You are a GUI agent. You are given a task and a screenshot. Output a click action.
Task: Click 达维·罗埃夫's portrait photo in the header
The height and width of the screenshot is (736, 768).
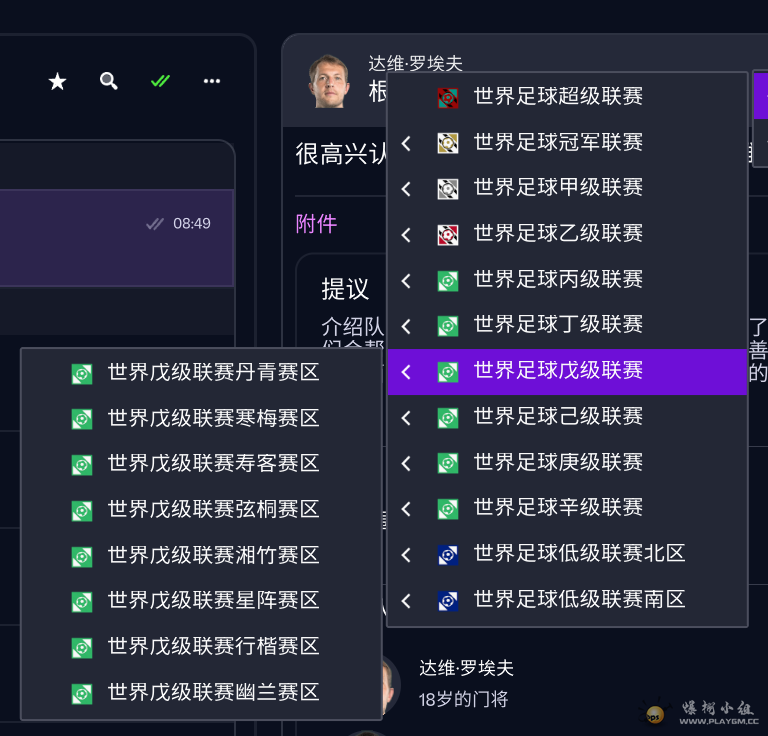point(329,81)
